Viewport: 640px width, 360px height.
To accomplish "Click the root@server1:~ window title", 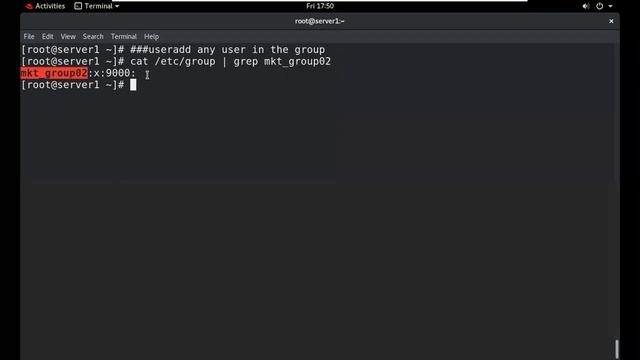I will [320, 21].
